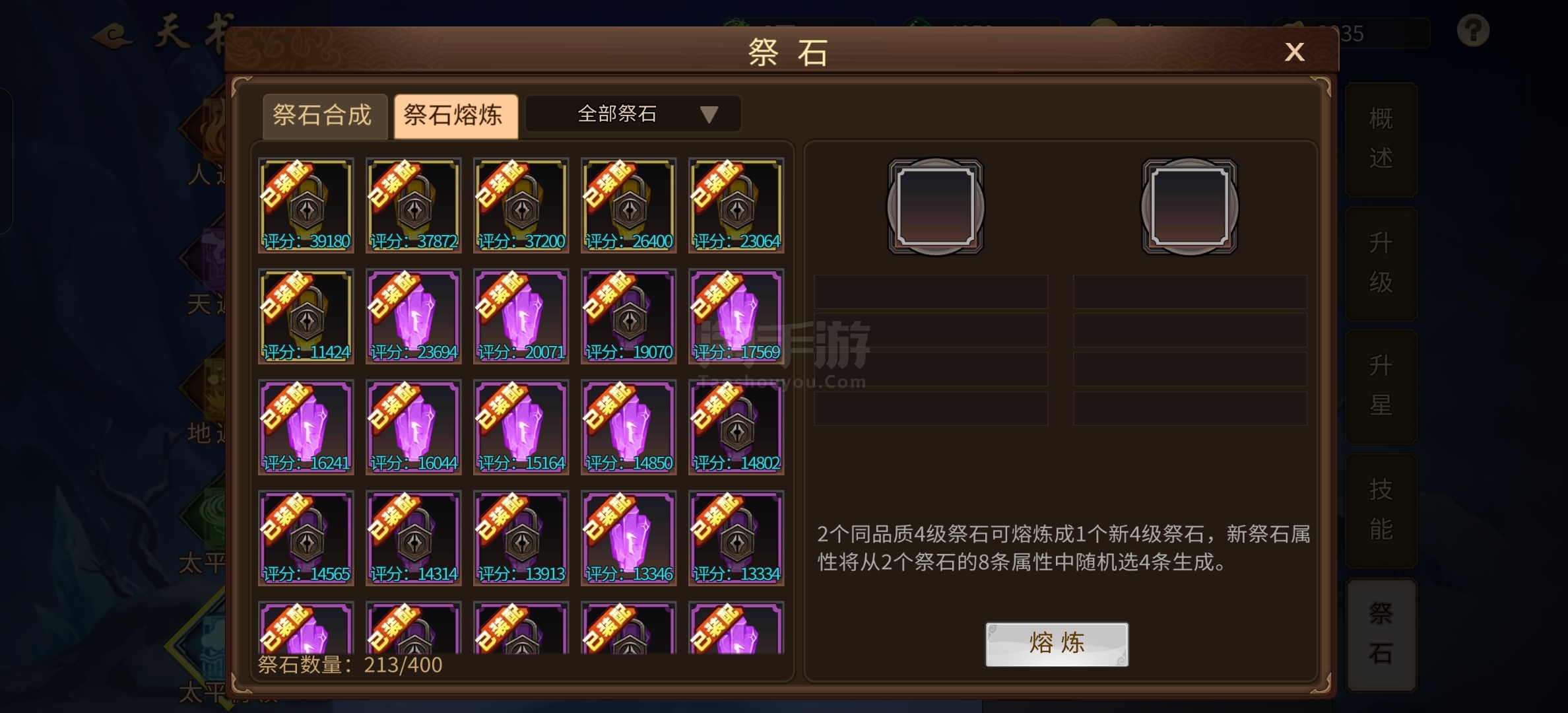The height and width of the screenshot is (713, 1568).
Task: Switch to the 祭石熔炼 tab
Action: 455,116
